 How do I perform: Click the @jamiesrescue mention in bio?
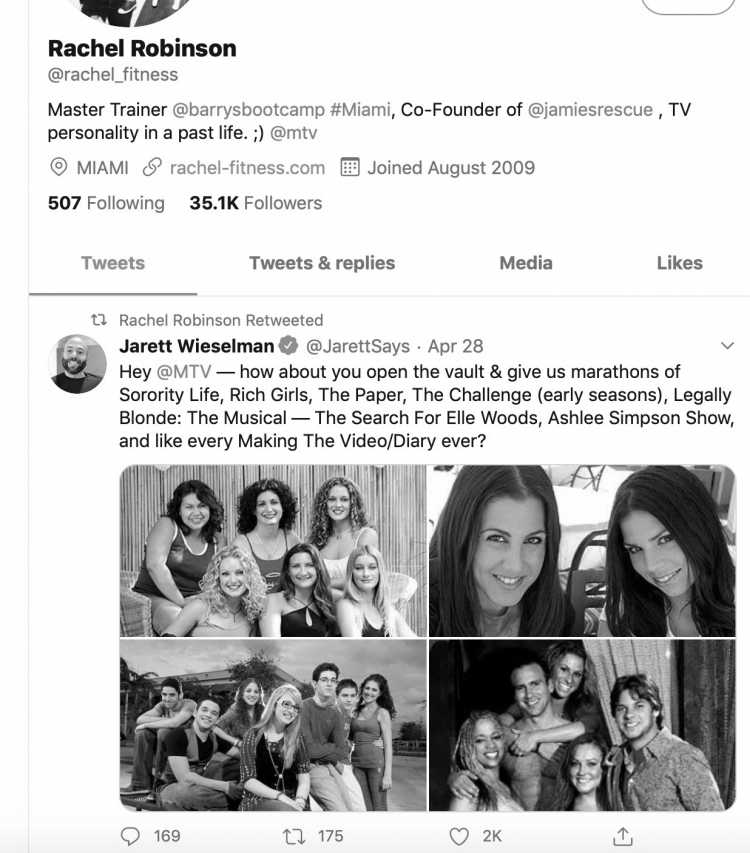tap(590, 110)
